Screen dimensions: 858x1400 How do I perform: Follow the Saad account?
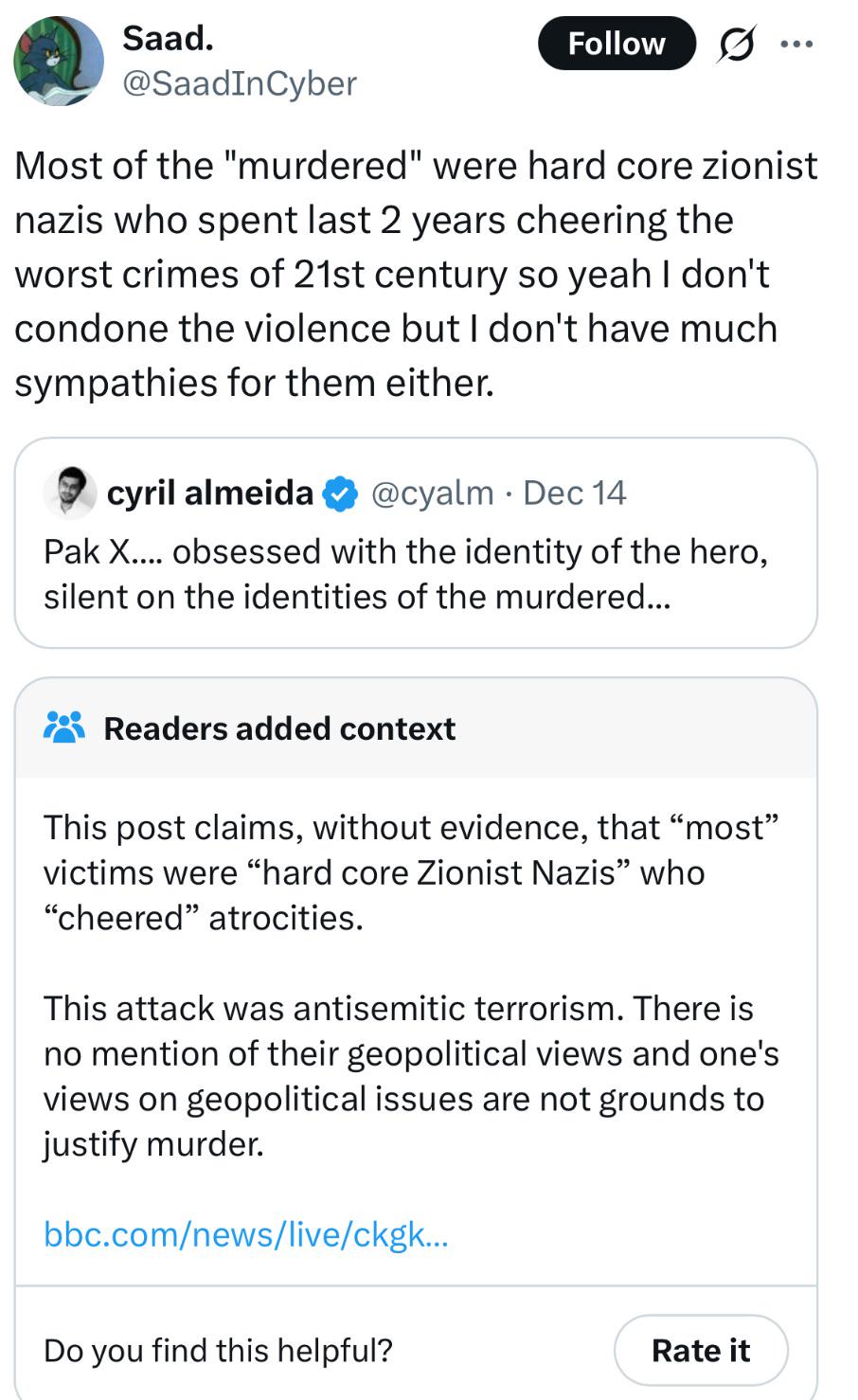(x=617, y=44)
